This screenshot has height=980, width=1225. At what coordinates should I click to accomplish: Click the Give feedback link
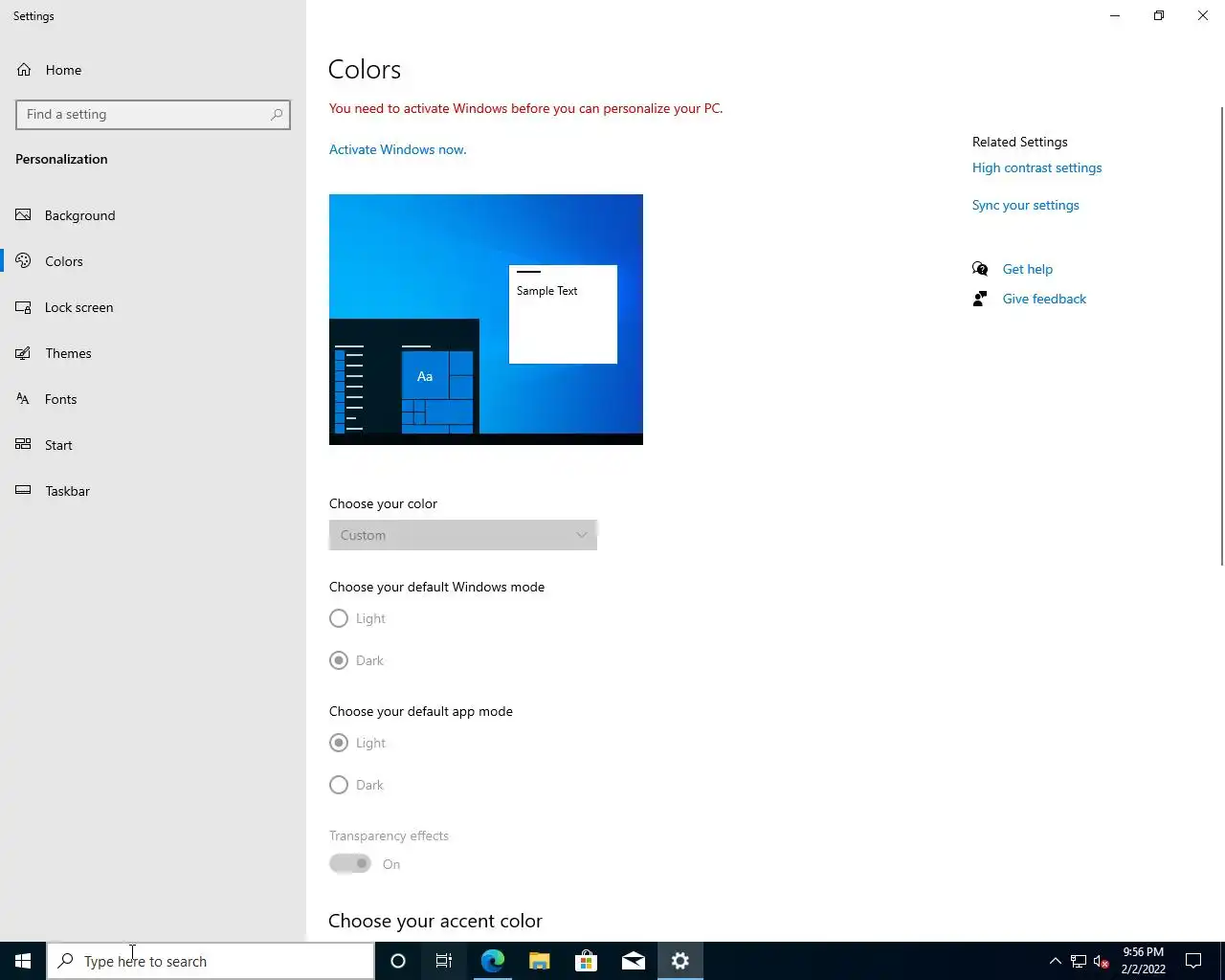click(1044, 299)
